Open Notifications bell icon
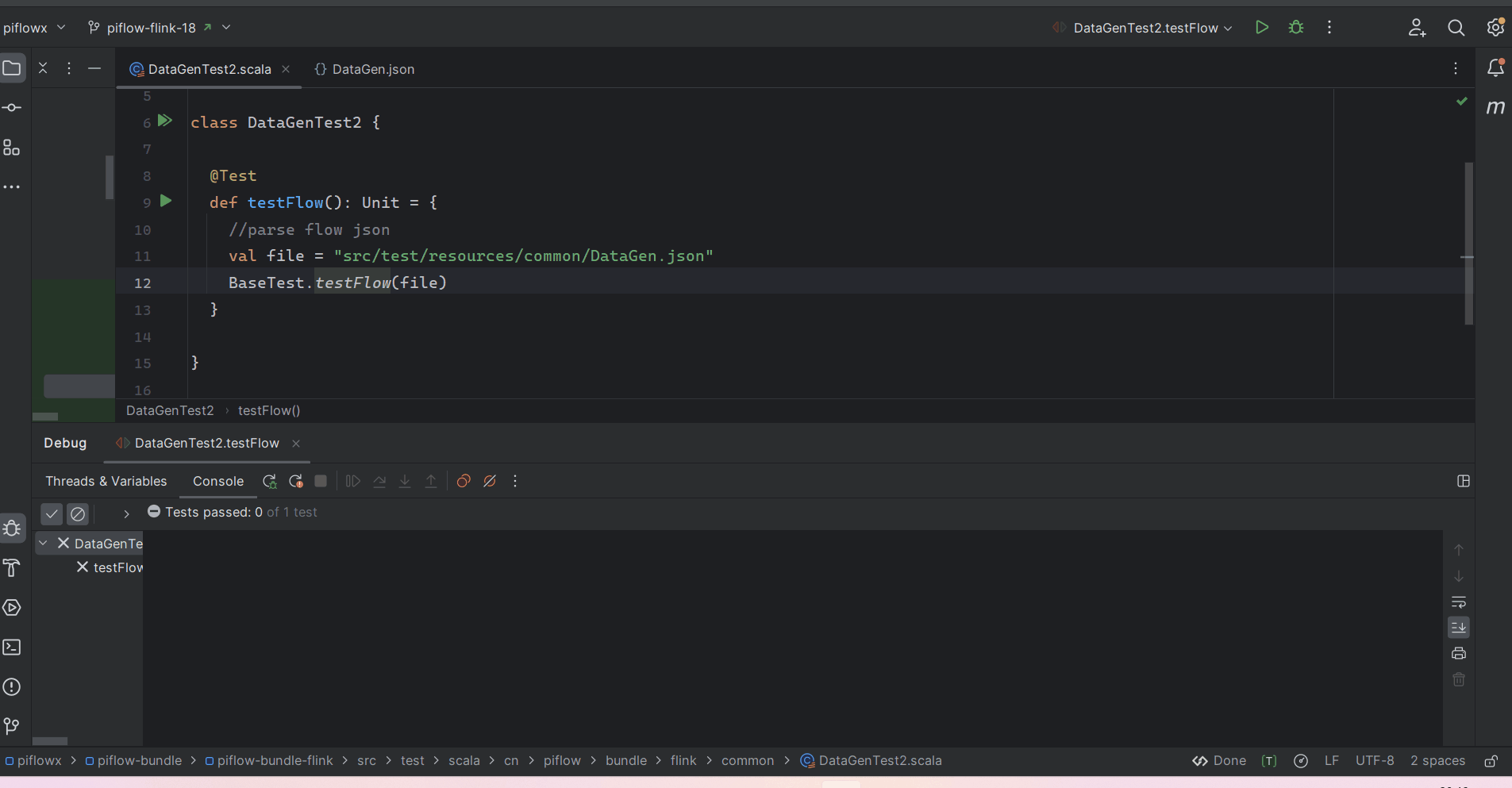This screenshot has width=1512, height=788. click(1495, 68)
